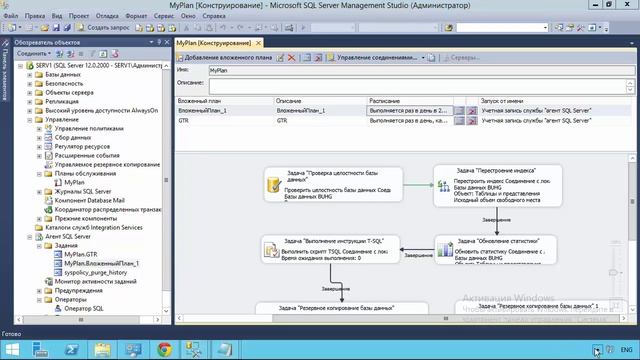Click the designer zoom slider handle
Image resolution: width=640 pixels, height=360 pixels.
click(x=613, y=272)
